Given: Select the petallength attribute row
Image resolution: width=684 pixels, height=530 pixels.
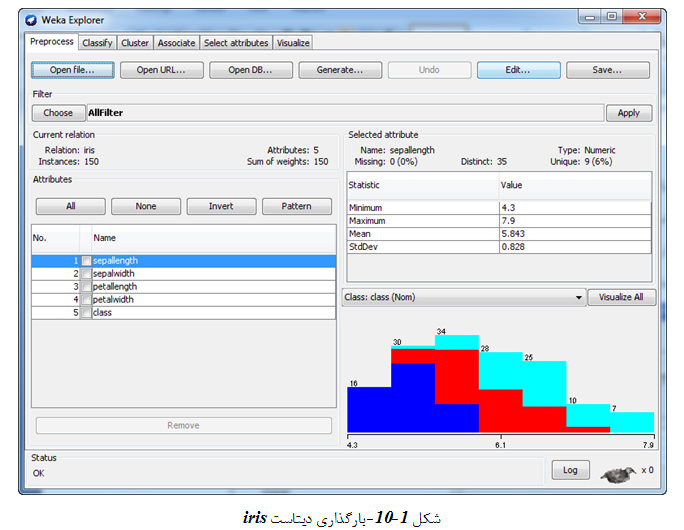Looking at the screenshot, I should (184, 287).
